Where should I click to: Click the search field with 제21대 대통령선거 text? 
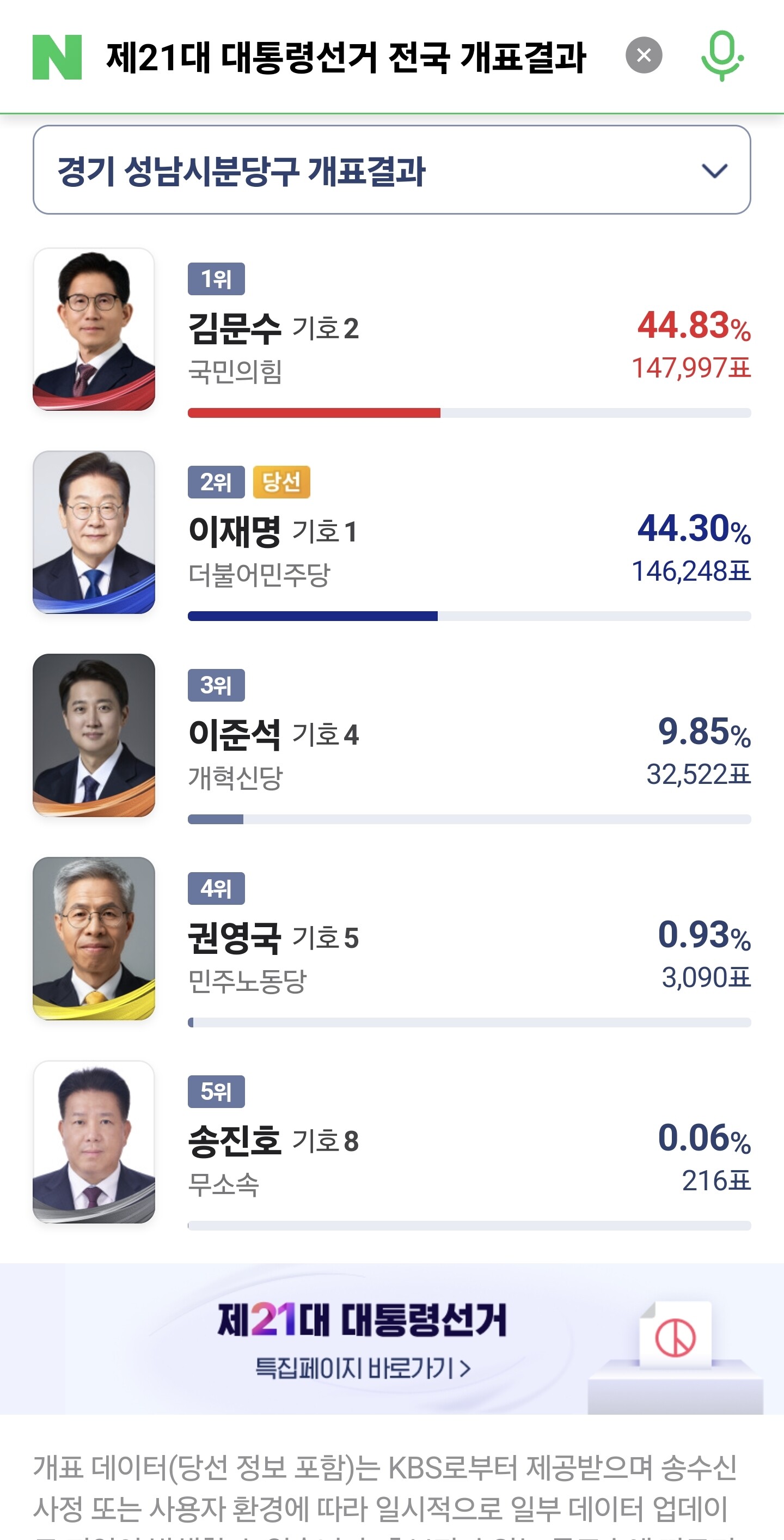[345, 57]
